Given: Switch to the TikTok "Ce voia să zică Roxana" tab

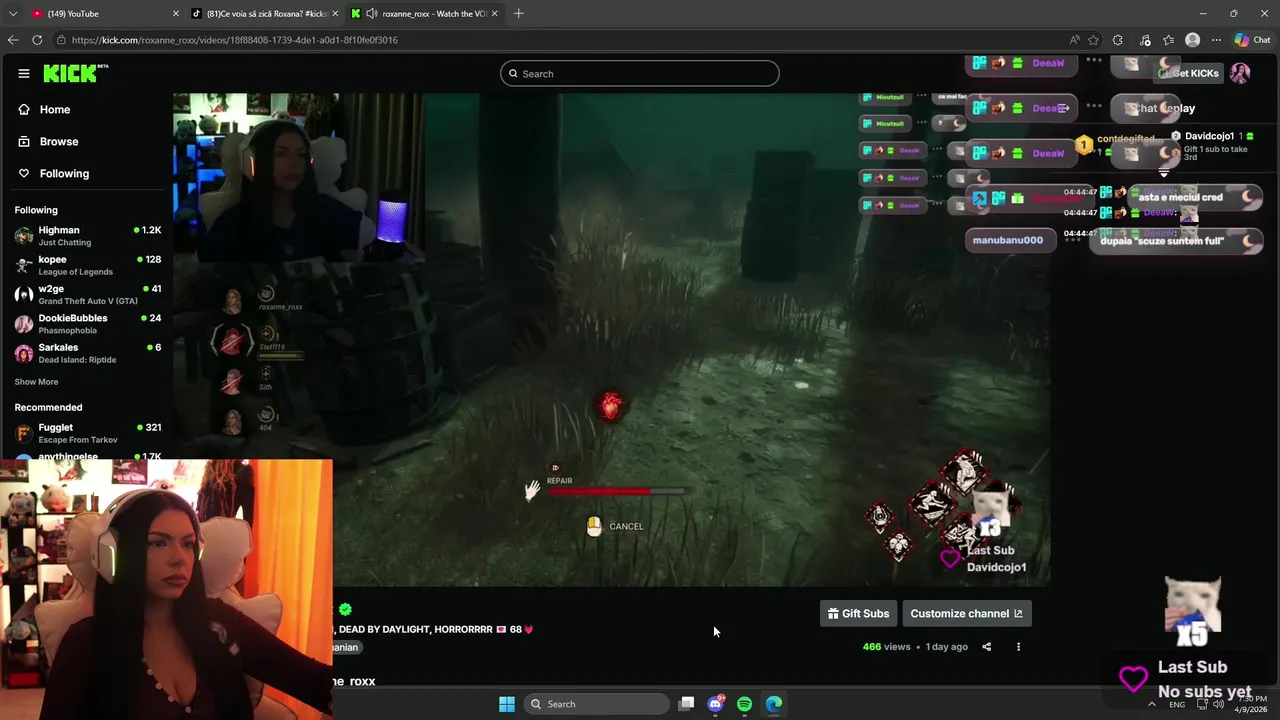Looking at the screenshot, I should (x=265, y=14).
